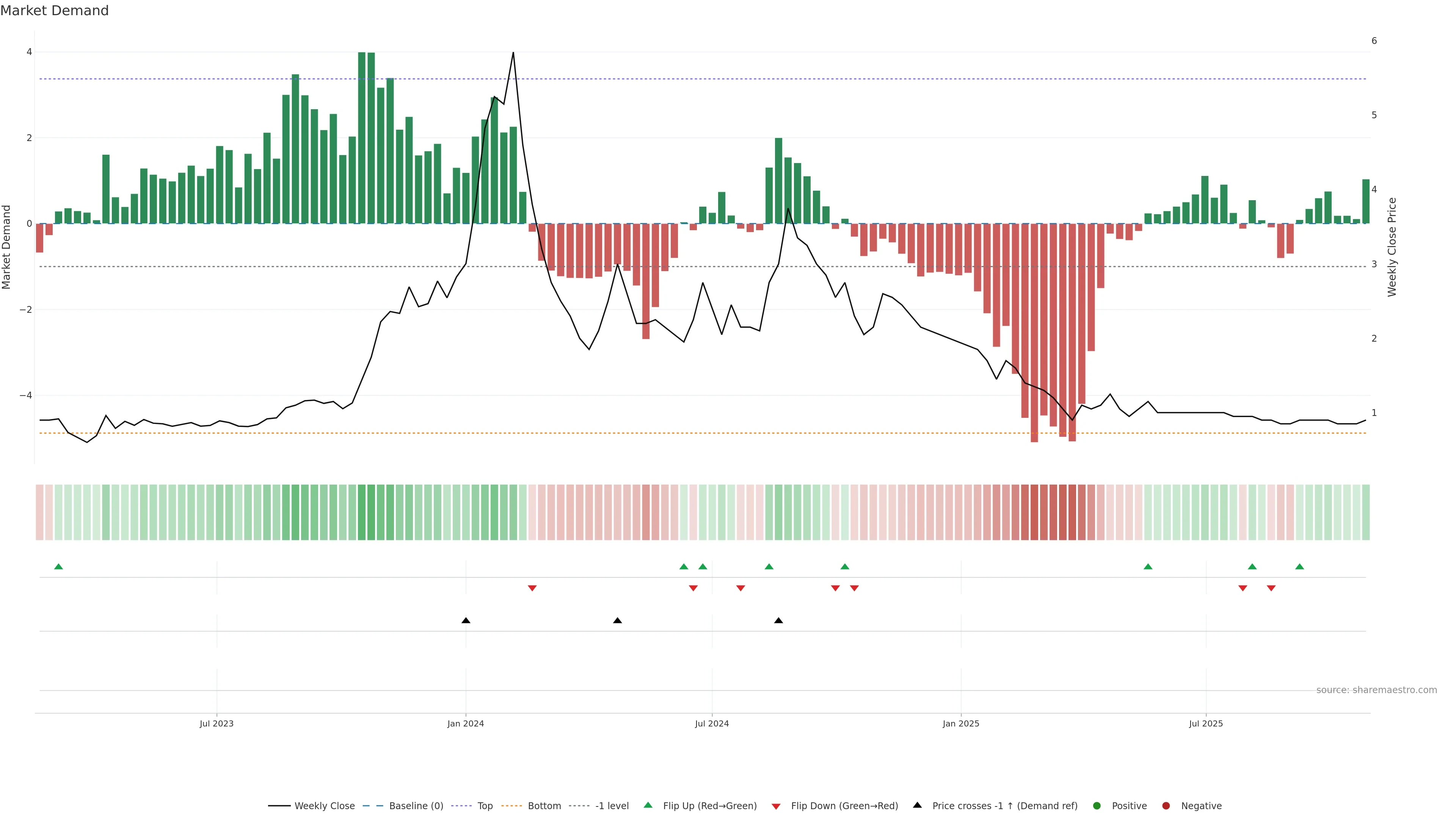Click the black Price crosses legend triangle
Image resolution: width=1456 pixels, height=819 pixels.
coord(917,805)
